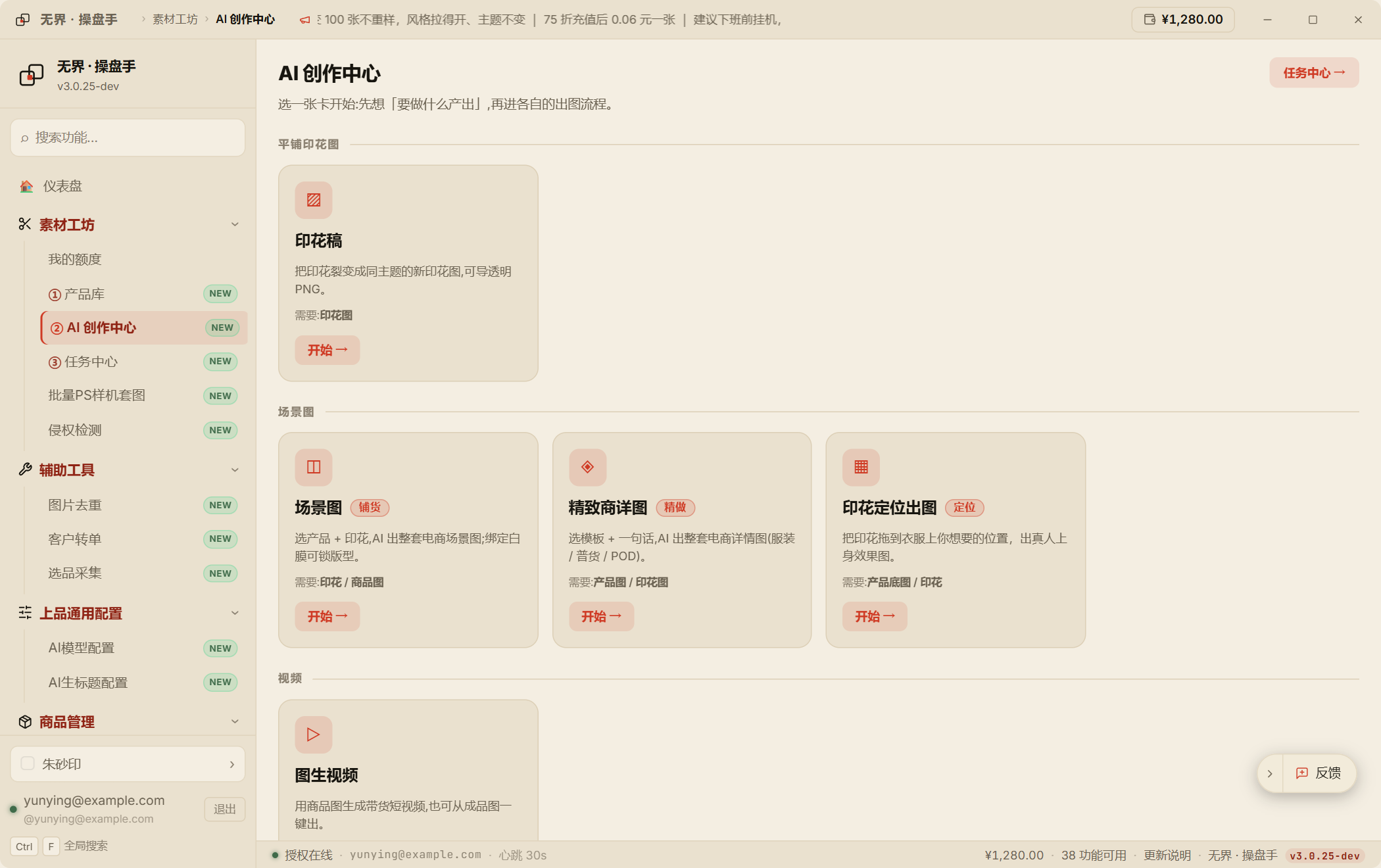This screenshot has height=868, width=1381.
Task: Collapse the 素材工坊 section chevron
Action: pos(235,224)
